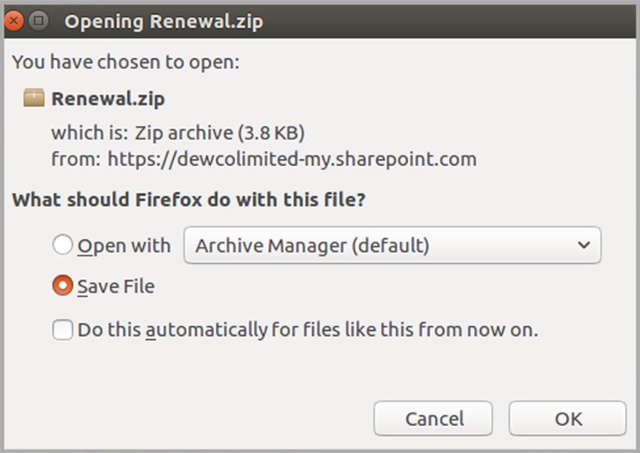
Task: Click the Zip archive (3.8 KB) description
Action: pyautogui.click(x=220, y=133)
